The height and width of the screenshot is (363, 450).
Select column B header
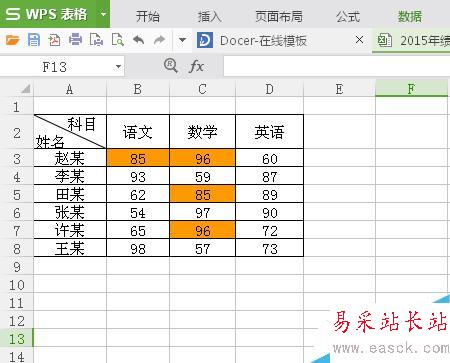(x=138, y=89)
